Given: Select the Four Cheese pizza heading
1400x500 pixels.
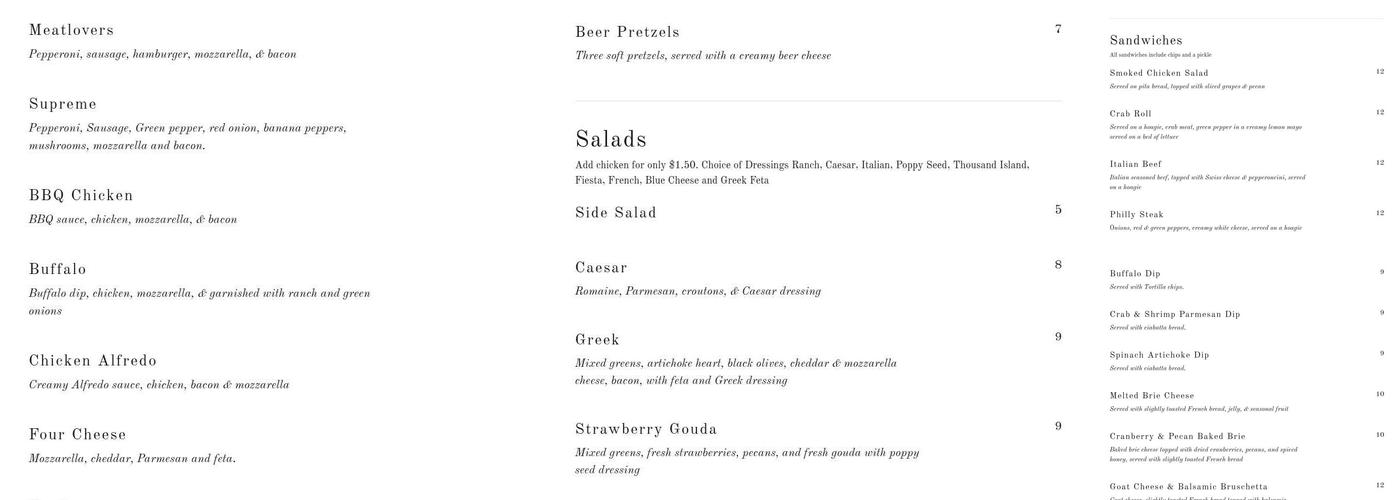Looking at the screenshot, I should tap(78, 435).
